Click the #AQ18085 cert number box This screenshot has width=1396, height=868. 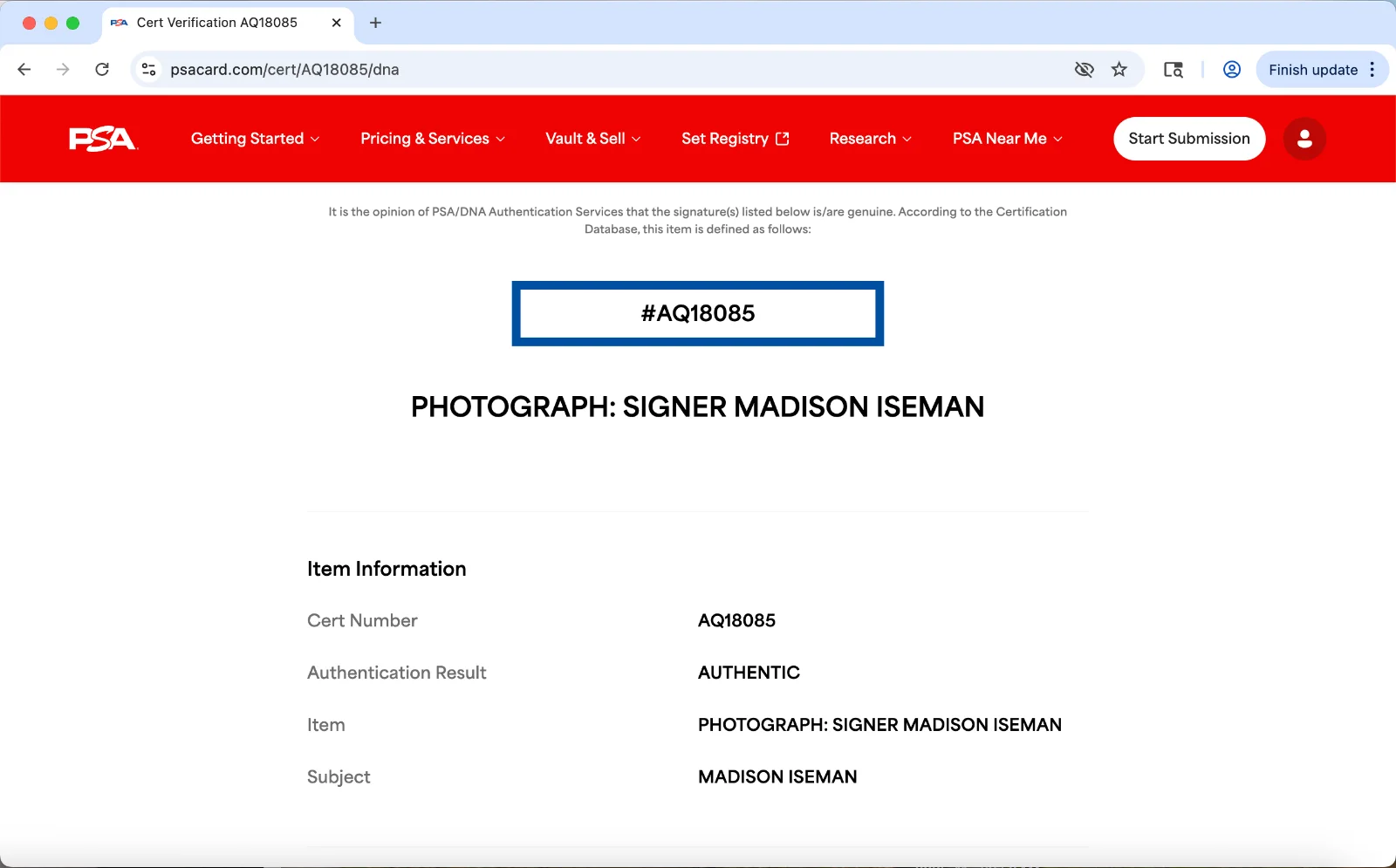[x=698, y=313]
